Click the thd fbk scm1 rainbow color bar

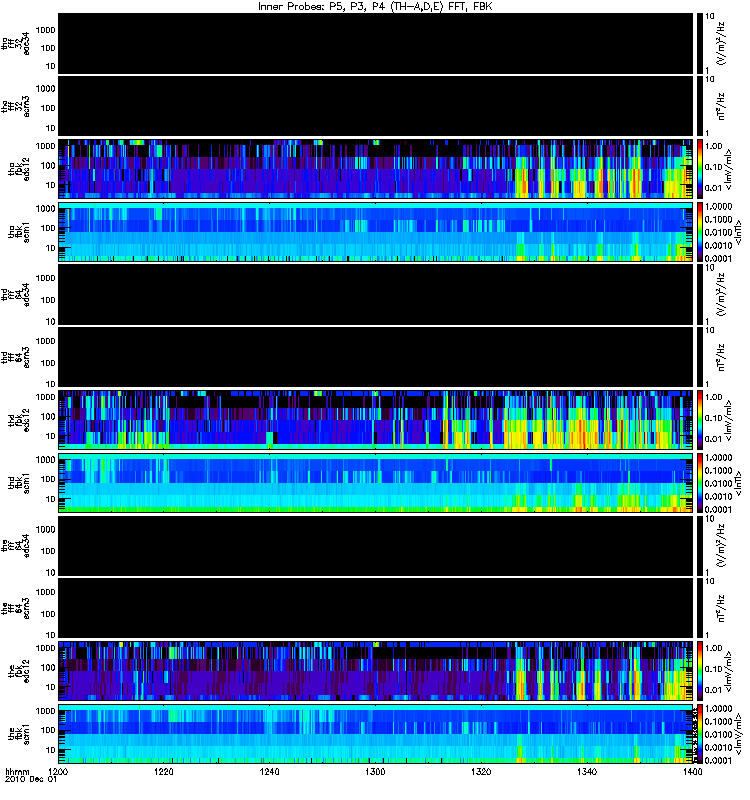tap(700, 483)
